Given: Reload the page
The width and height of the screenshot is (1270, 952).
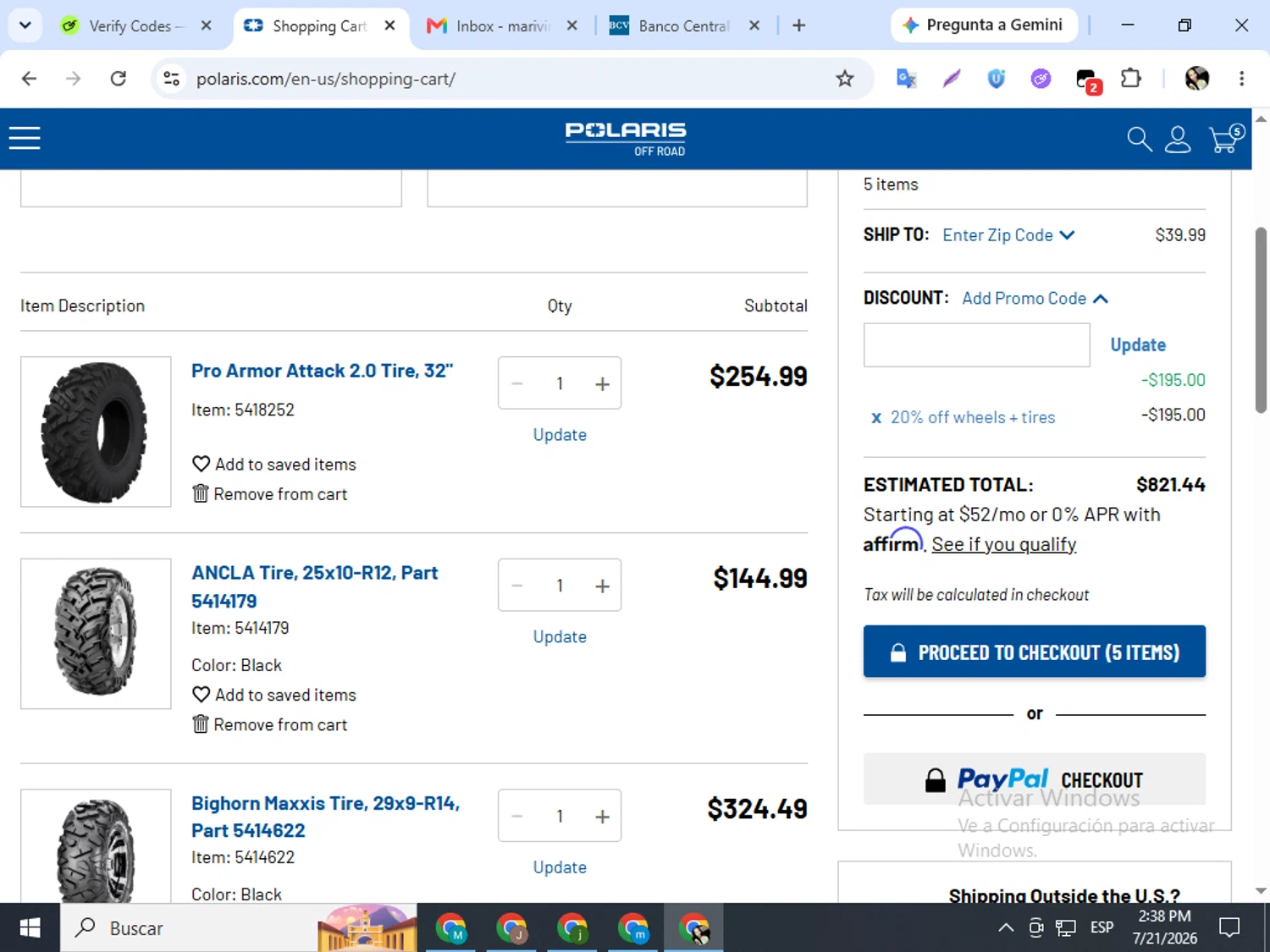Looking at the screenshot, I should click(x=118, y=79).
